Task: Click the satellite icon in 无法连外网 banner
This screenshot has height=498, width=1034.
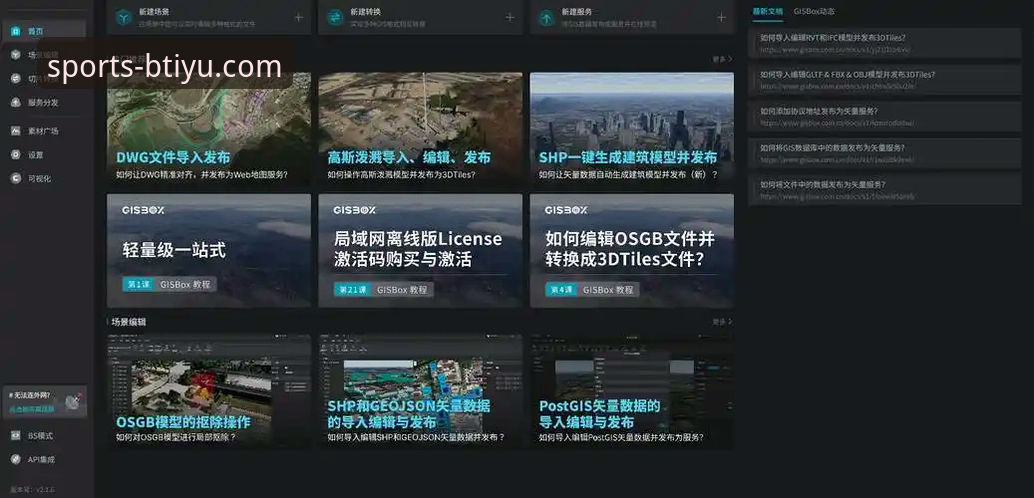Action: (x=73, y=401)
